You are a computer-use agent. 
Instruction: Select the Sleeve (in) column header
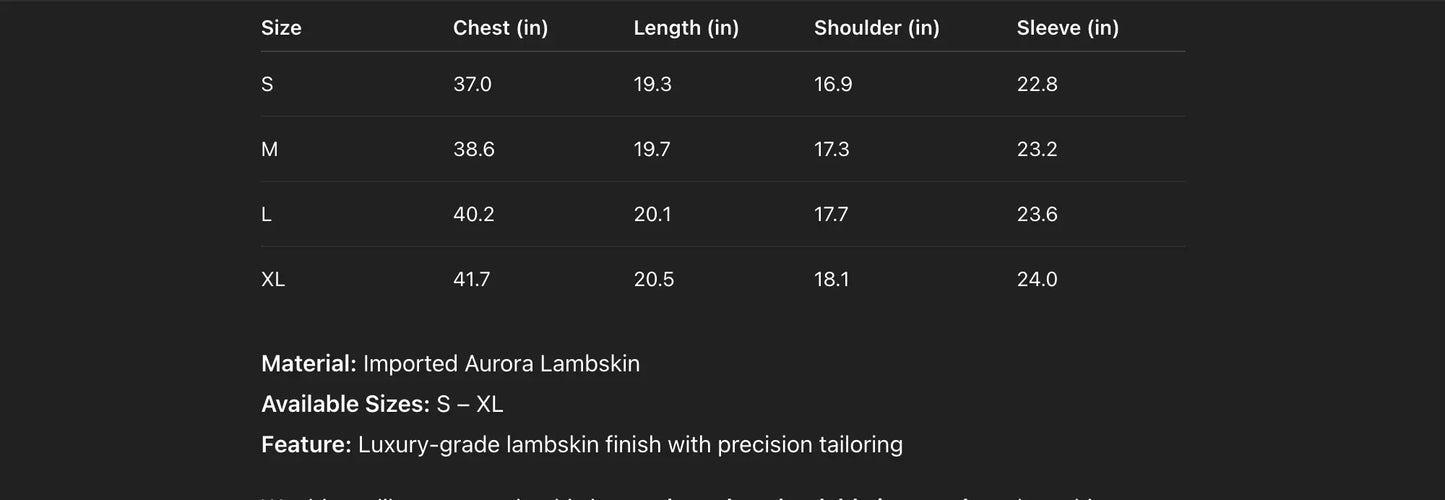pos(1067,28)
